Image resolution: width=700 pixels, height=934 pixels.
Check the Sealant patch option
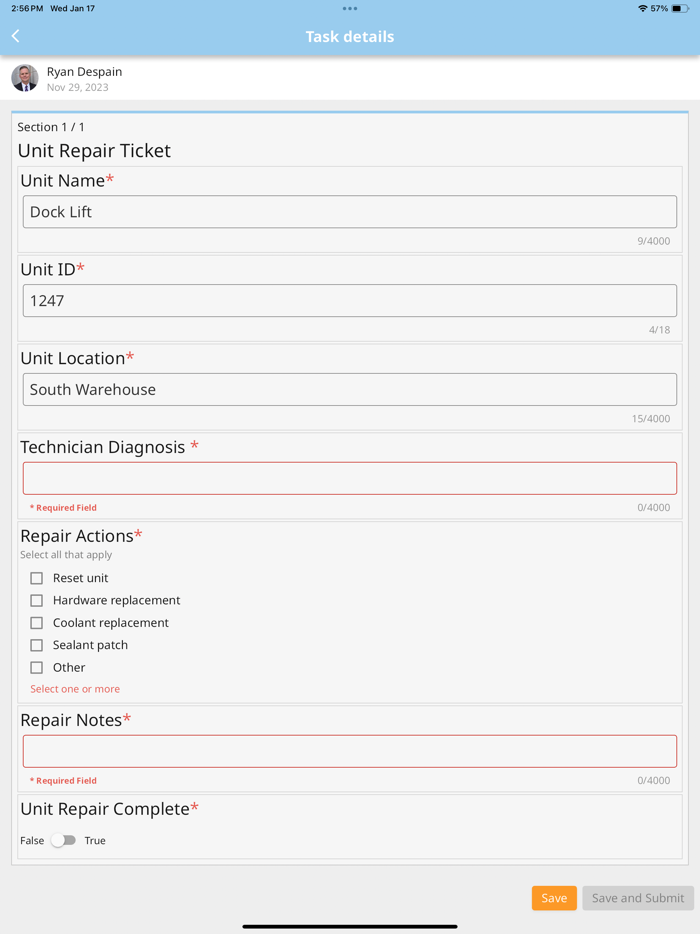tap(37, 645)
